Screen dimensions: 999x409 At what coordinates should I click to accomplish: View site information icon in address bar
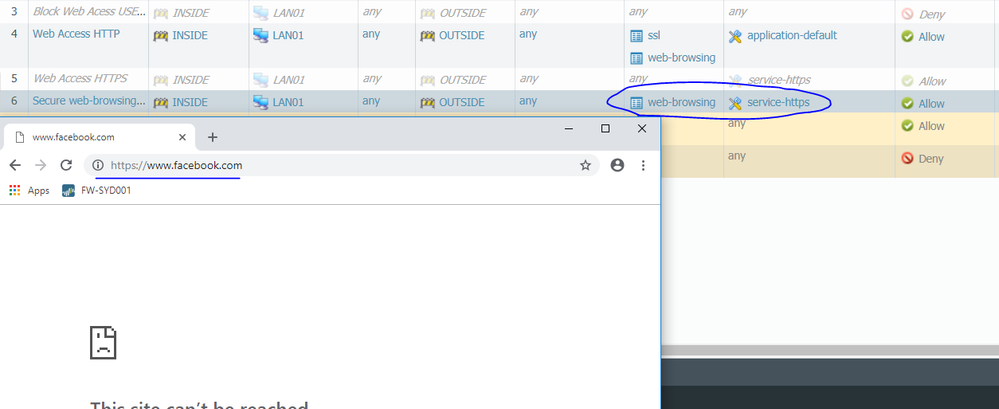point(97,166)
